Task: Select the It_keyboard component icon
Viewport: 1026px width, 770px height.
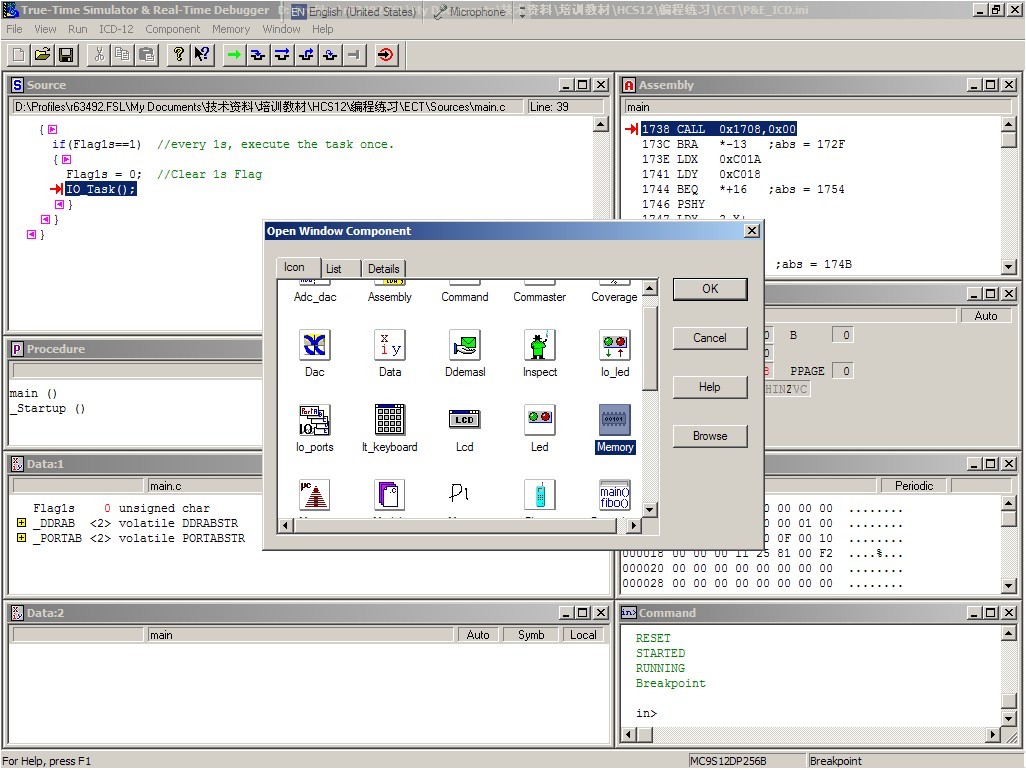Action: pos(390,420)
